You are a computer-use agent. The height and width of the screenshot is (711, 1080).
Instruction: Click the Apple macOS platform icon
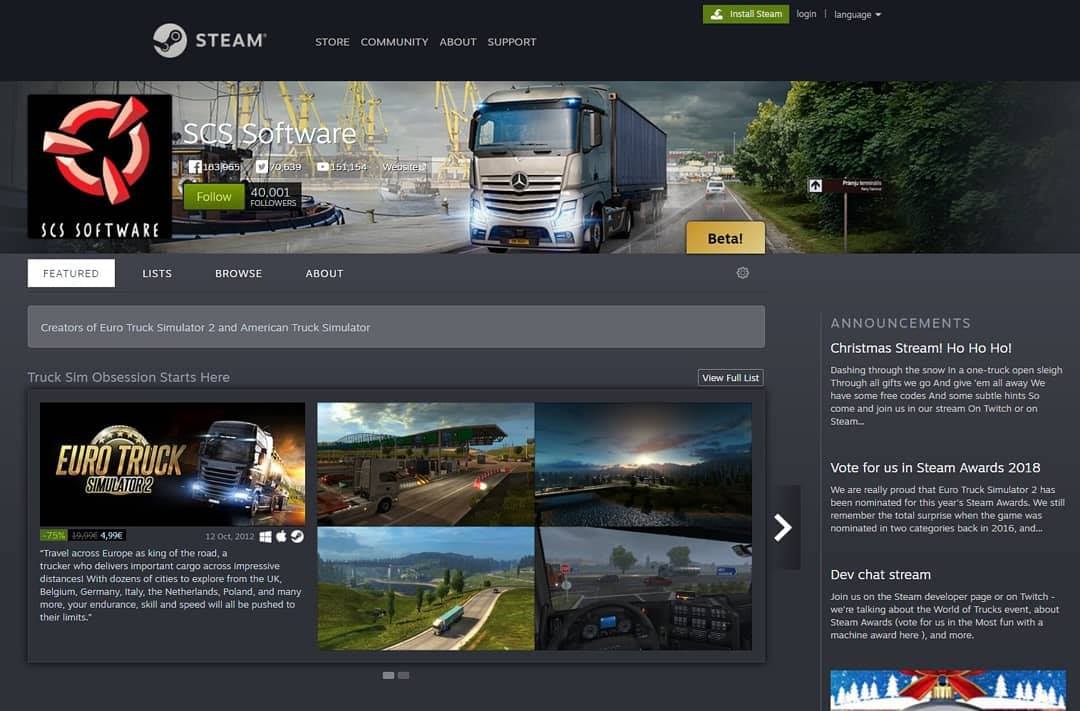pyautogui.click(x=281, y=536)
